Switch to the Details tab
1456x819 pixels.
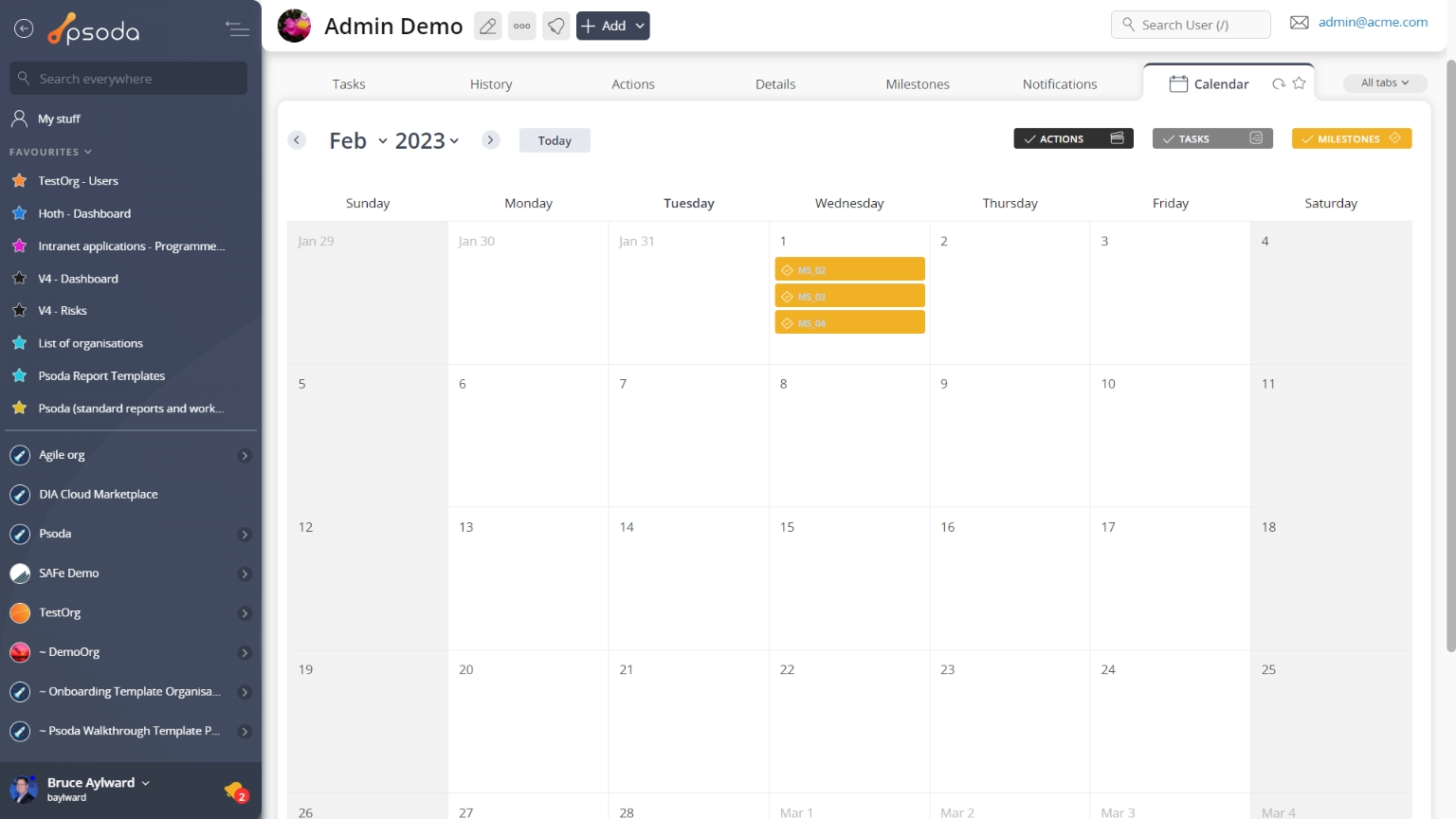pos(775,84)
